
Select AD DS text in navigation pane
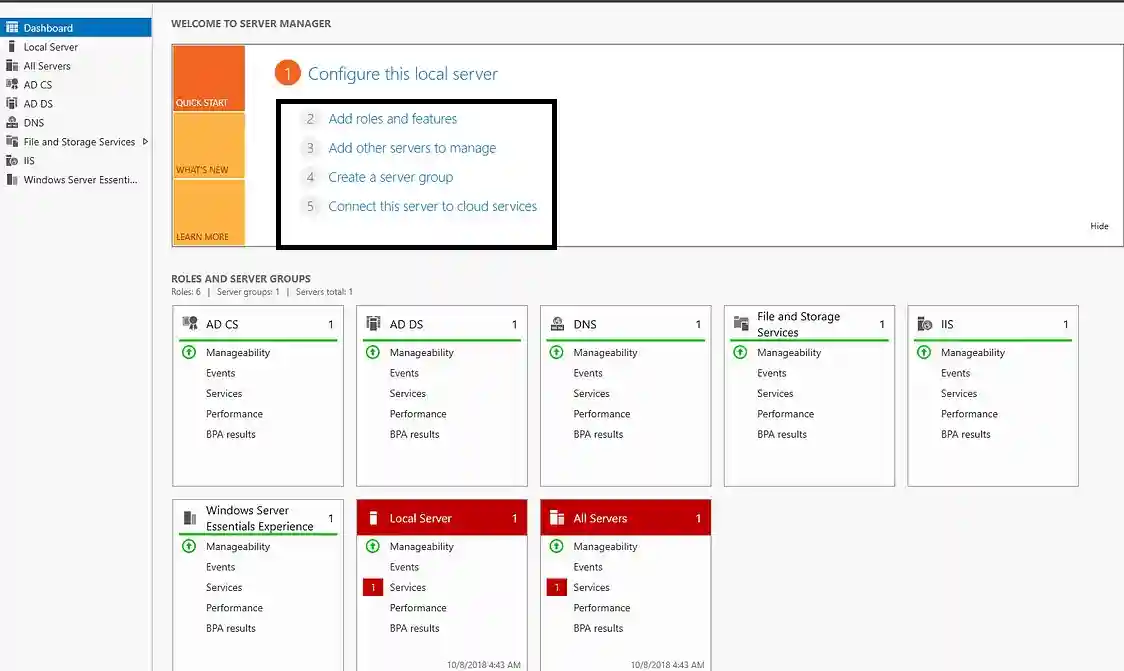coord(38,103)
